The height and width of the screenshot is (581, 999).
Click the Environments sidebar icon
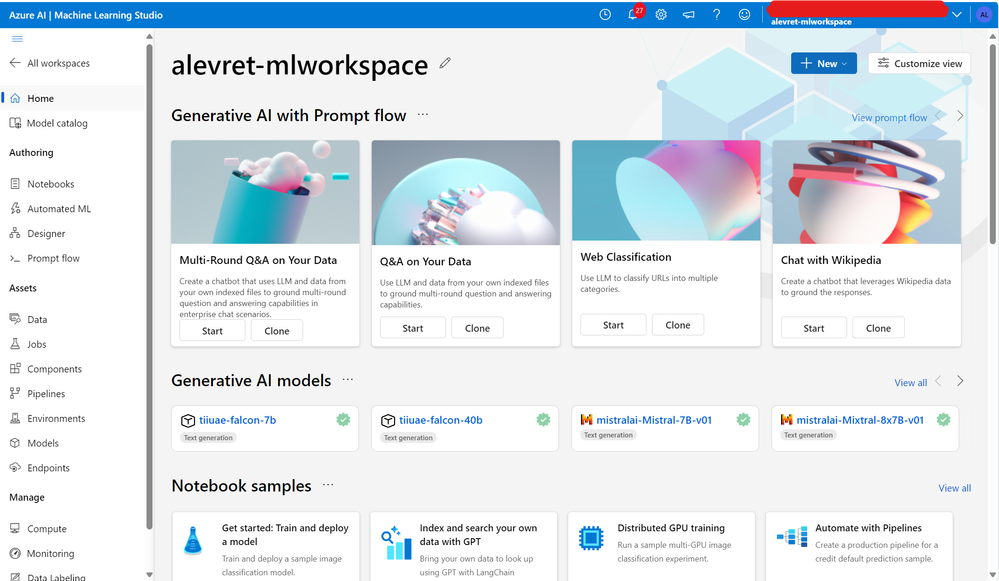(x=15, y=418)
